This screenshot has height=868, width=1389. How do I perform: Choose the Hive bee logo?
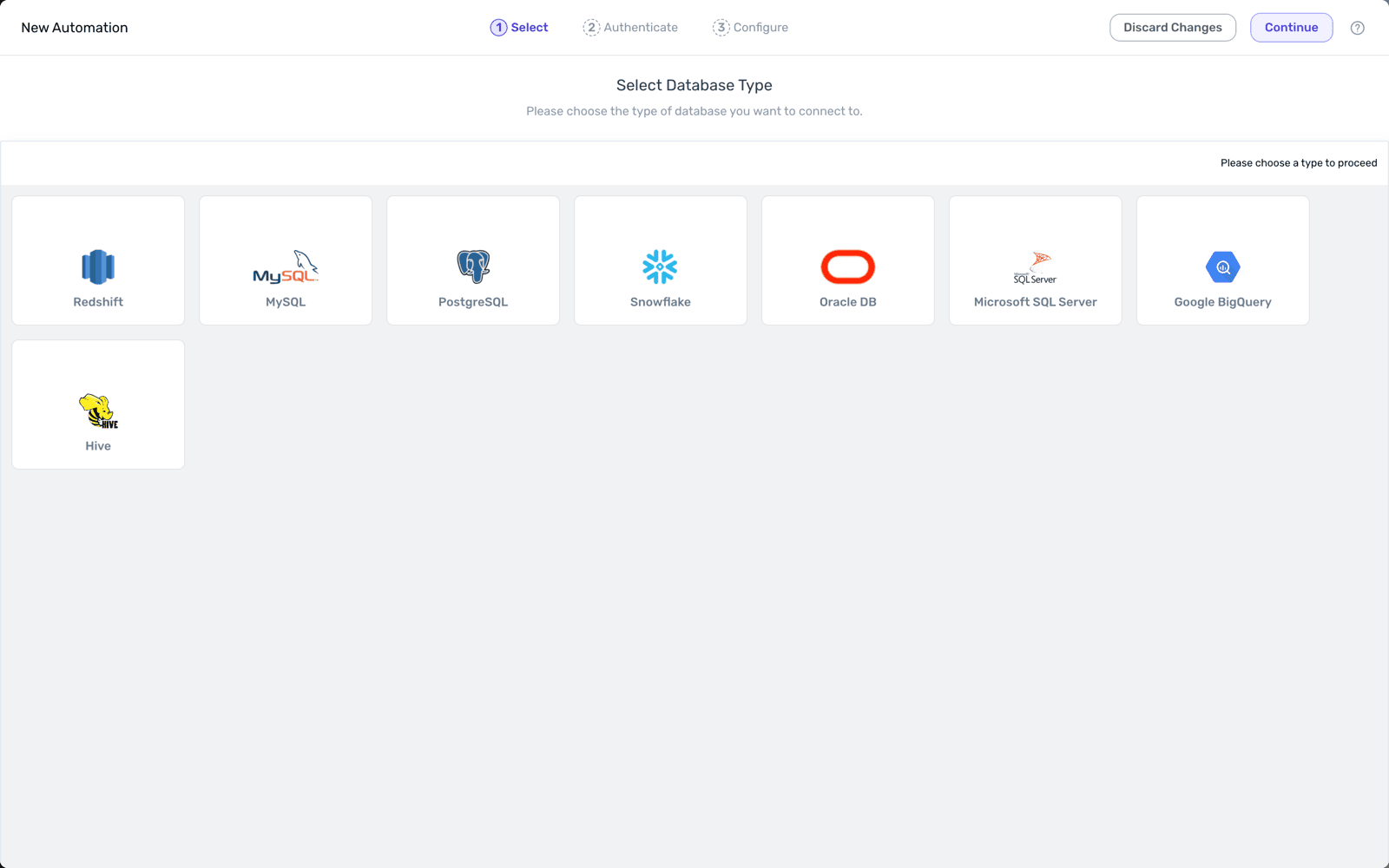pyautogui.click(x=98, y=411)
